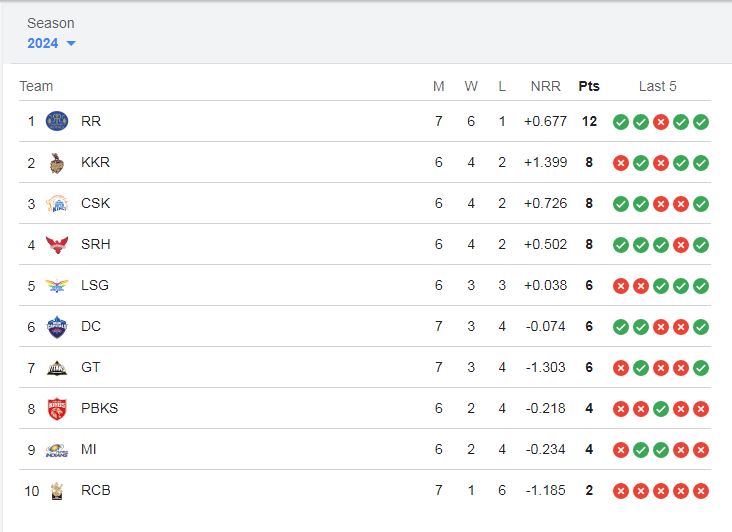The width and height of the screenshot is (732, 532).
Task: Click the KKR team logo
Action: coord(57,163)
